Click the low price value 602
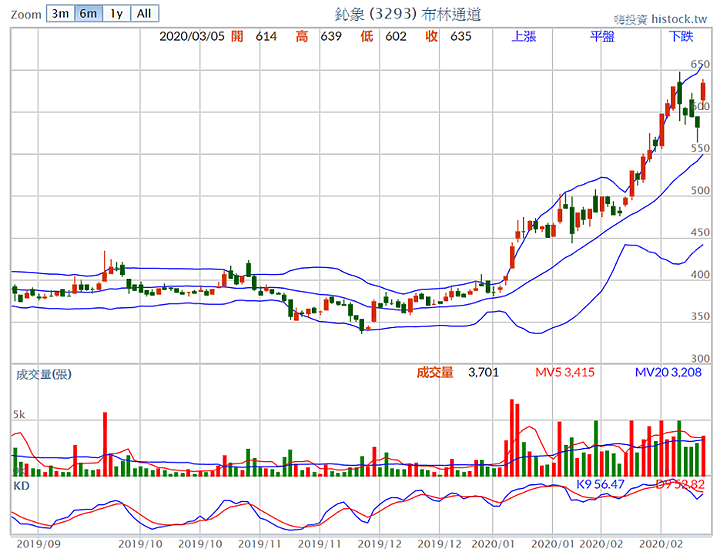Viewport: 720px width, 552px height. [x=396, y=36]
